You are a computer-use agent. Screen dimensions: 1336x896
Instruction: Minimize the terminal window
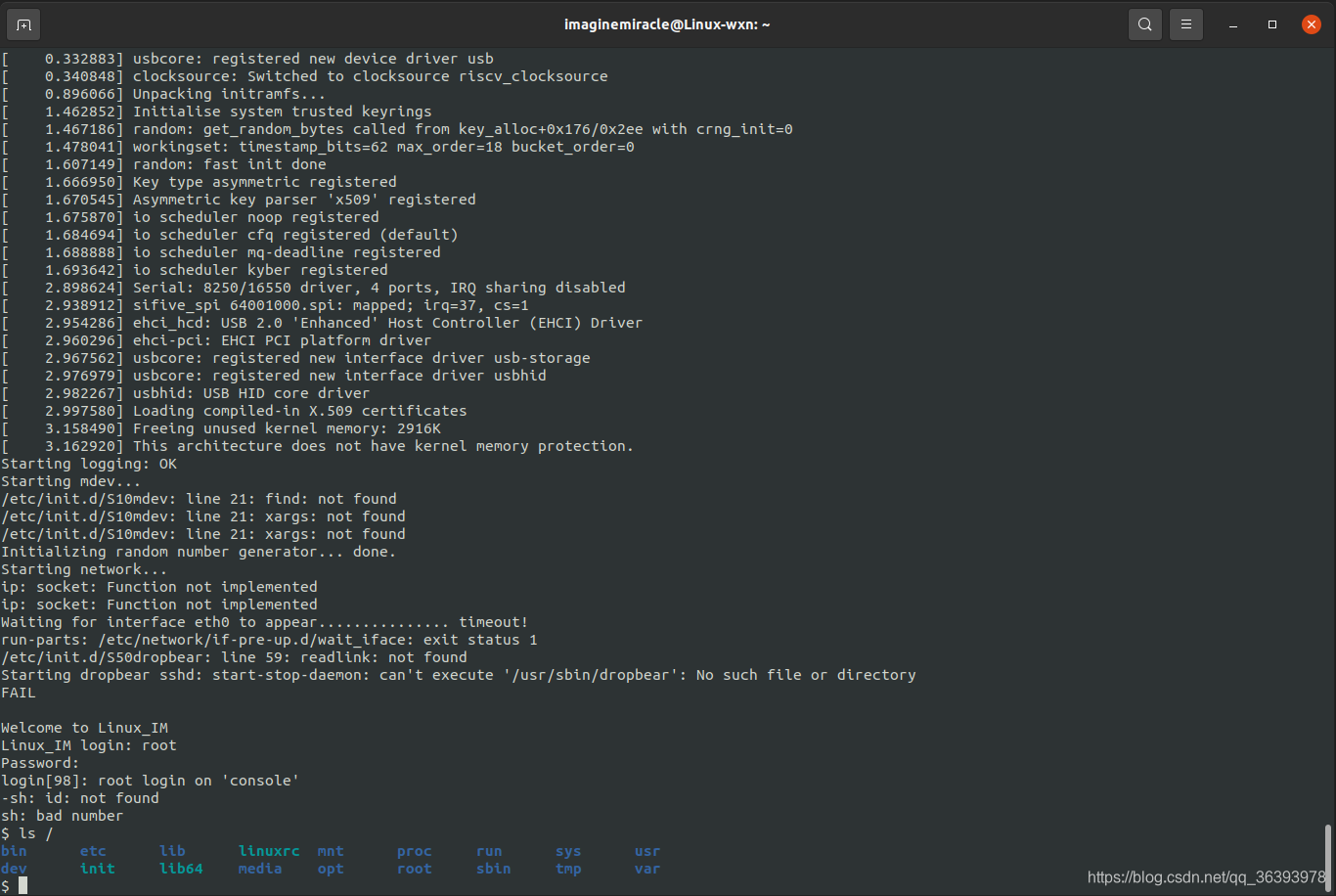pos(1234,24)
